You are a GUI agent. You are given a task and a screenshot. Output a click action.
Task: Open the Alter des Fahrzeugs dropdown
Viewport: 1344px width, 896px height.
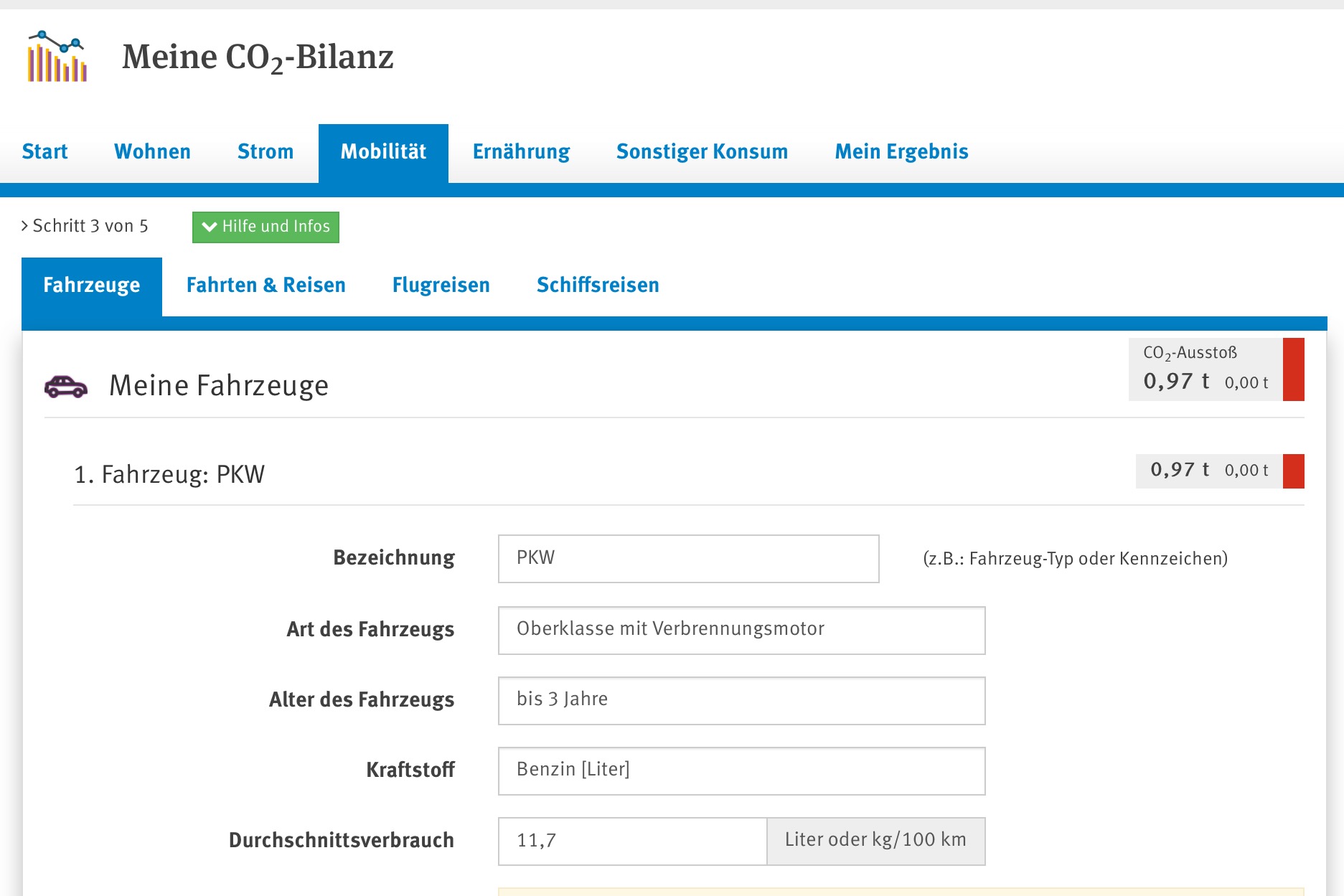pyautogui.click(x=741, y=700)
